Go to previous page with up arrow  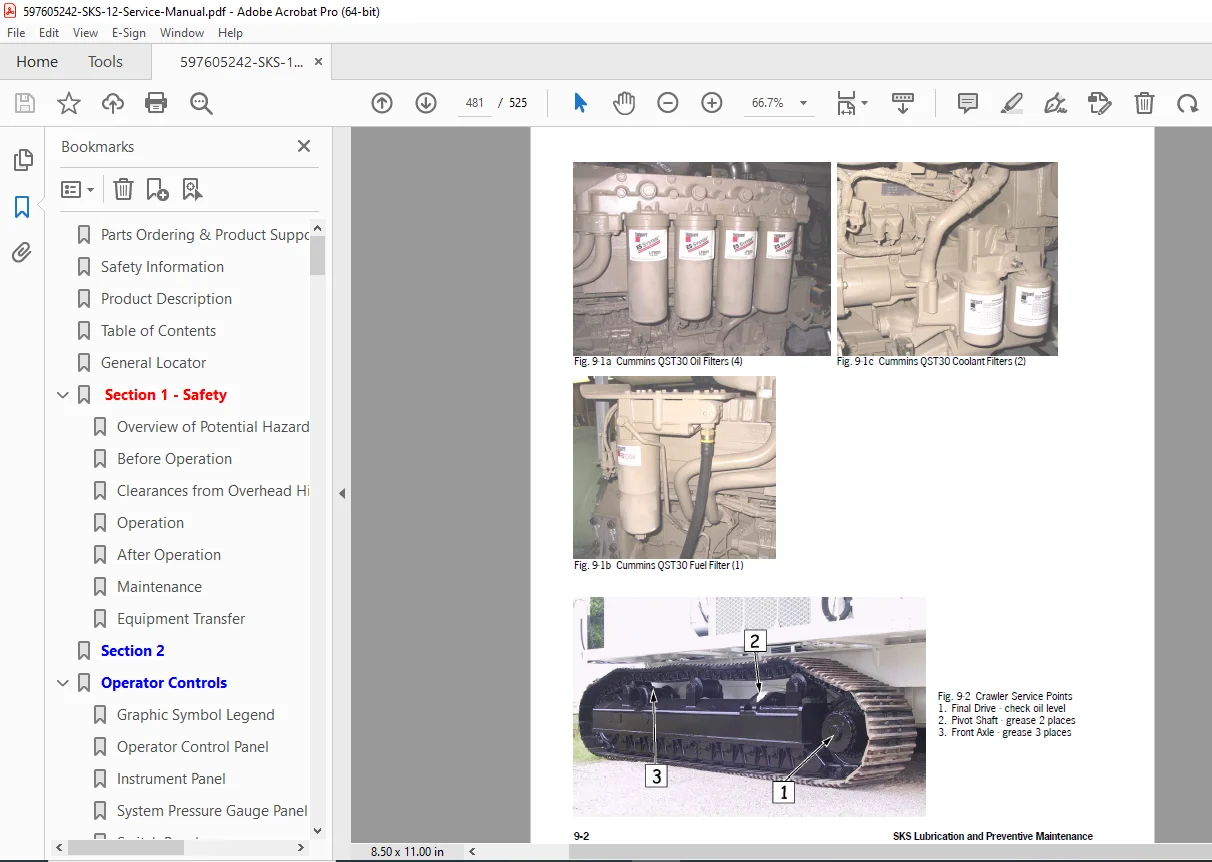[382, 103]
